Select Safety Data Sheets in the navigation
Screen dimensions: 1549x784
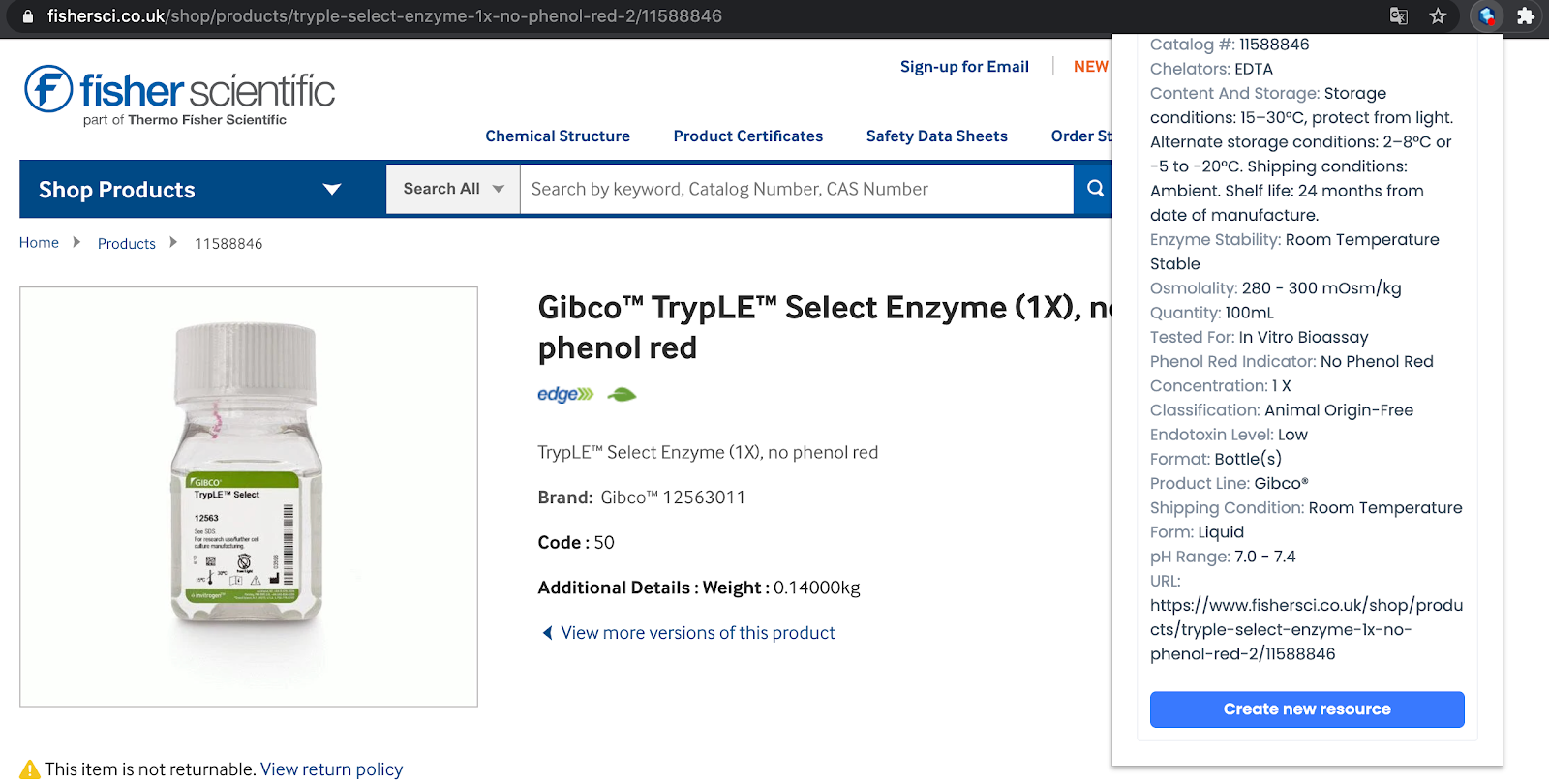(x=936, y=136)
